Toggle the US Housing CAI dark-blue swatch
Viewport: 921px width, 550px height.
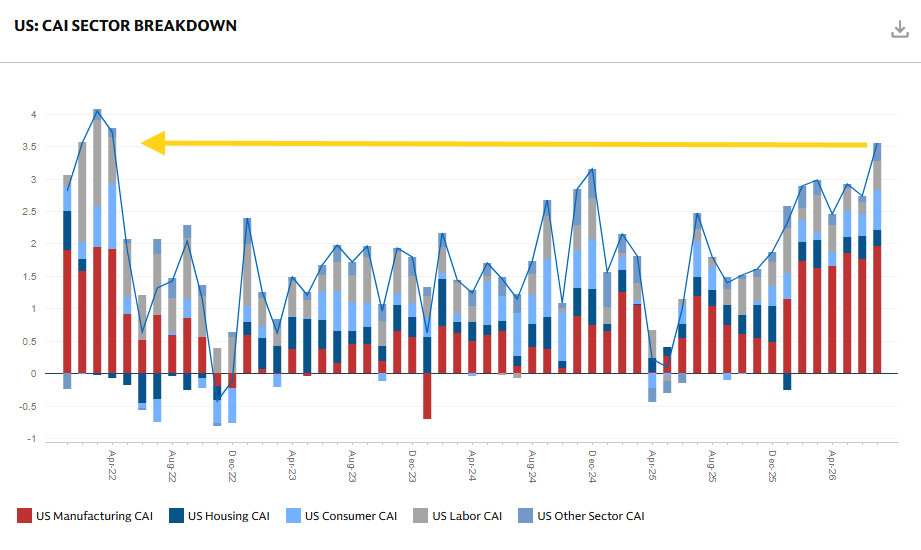click(x=176, y=516)
